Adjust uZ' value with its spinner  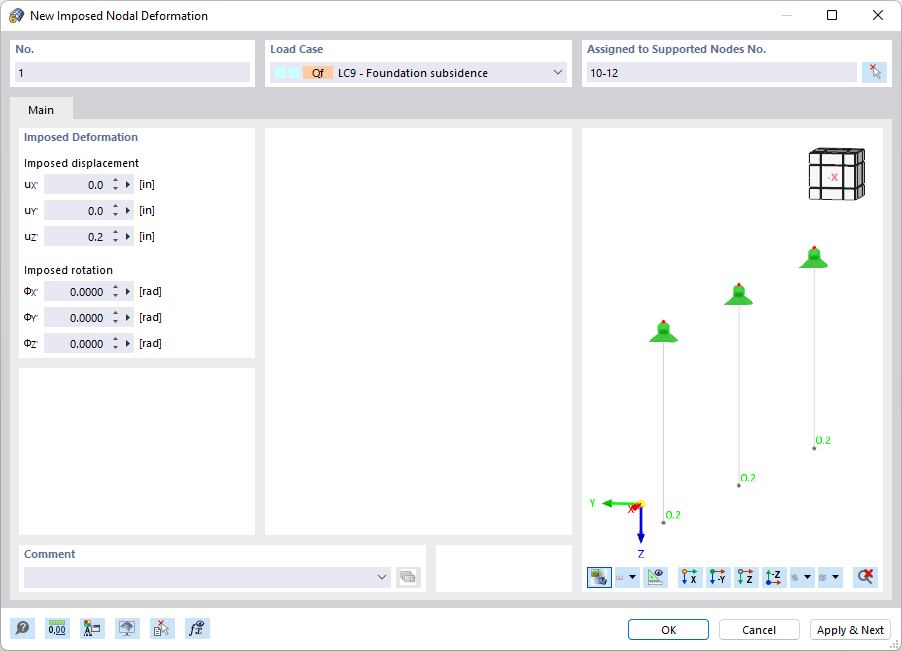point(115,236)
